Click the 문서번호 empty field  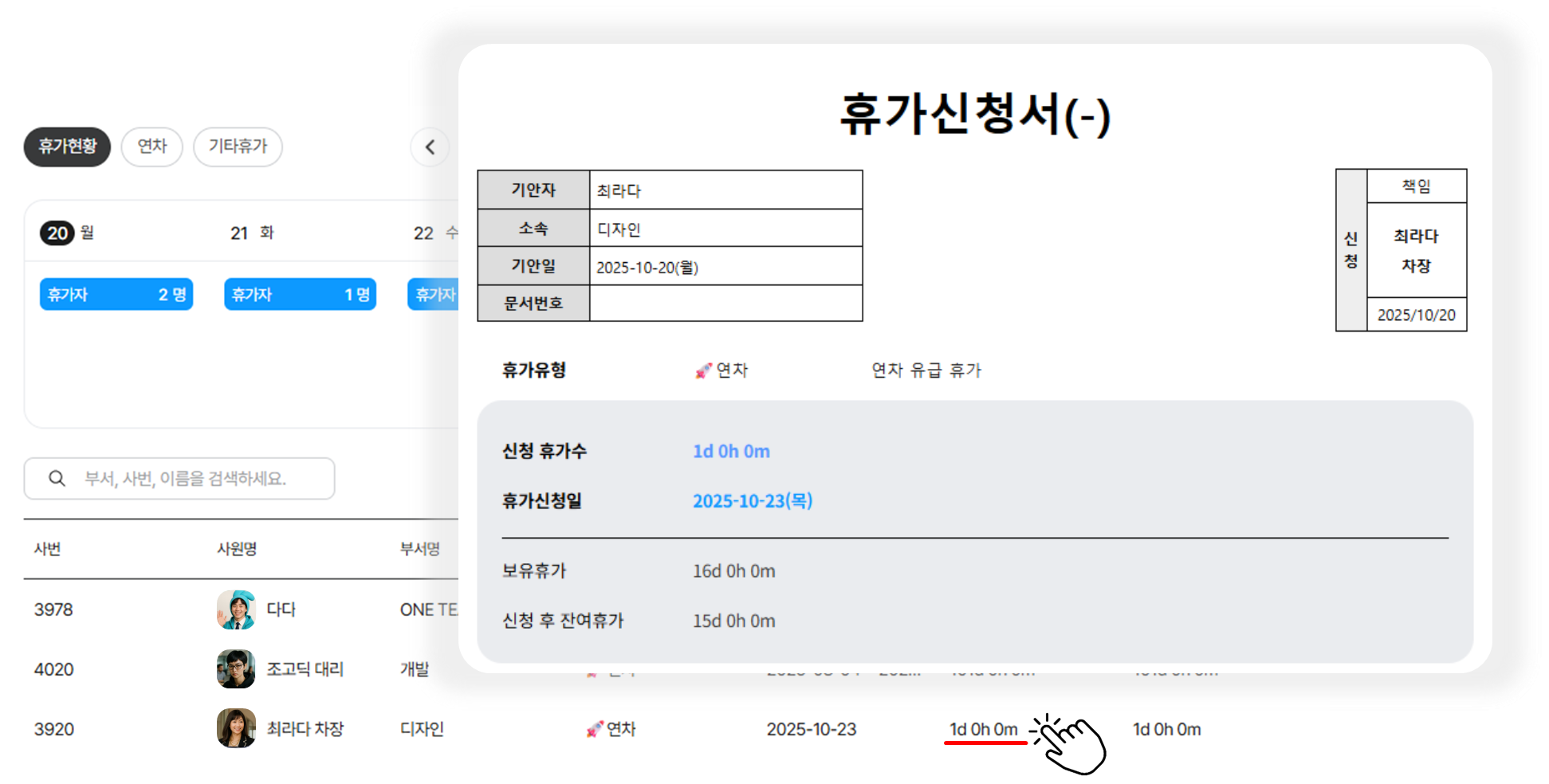tap(725, 304)
